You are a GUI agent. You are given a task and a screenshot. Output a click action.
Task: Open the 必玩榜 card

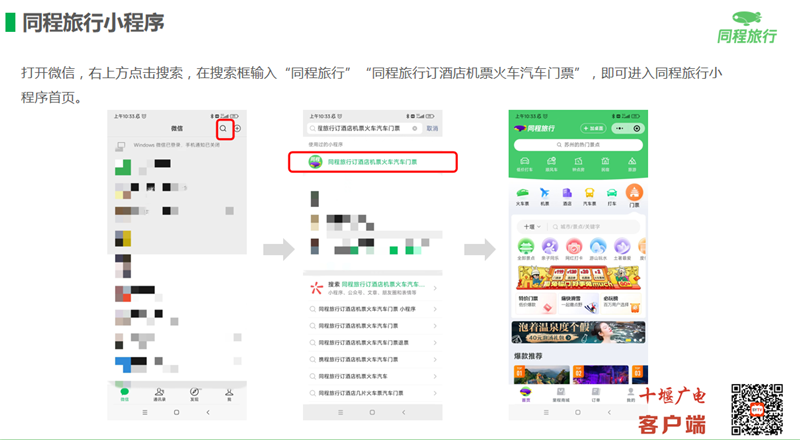tap(621, 303)
